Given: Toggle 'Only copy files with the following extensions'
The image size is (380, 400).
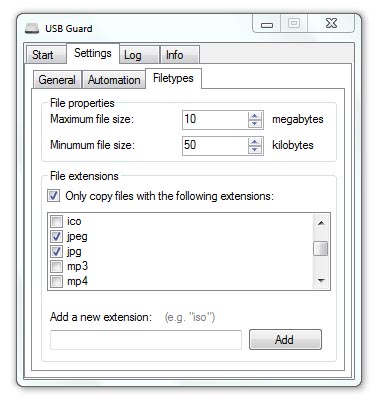Looking at the screenshot, I should (54, 196).
